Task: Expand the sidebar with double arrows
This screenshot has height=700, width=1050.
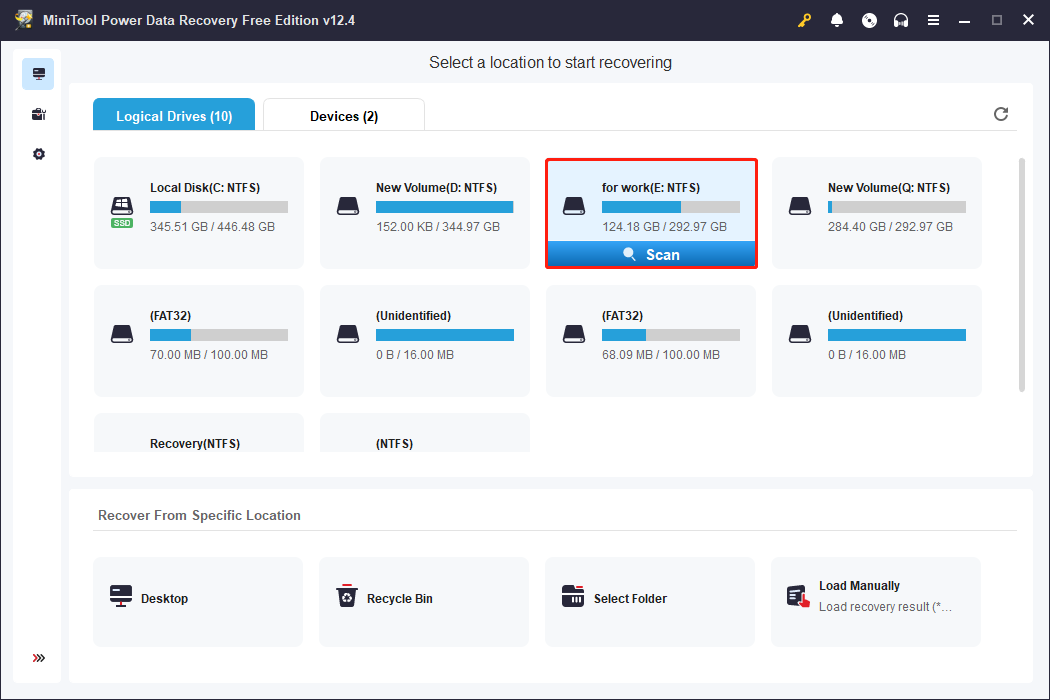Action: (x=39, y=658)
